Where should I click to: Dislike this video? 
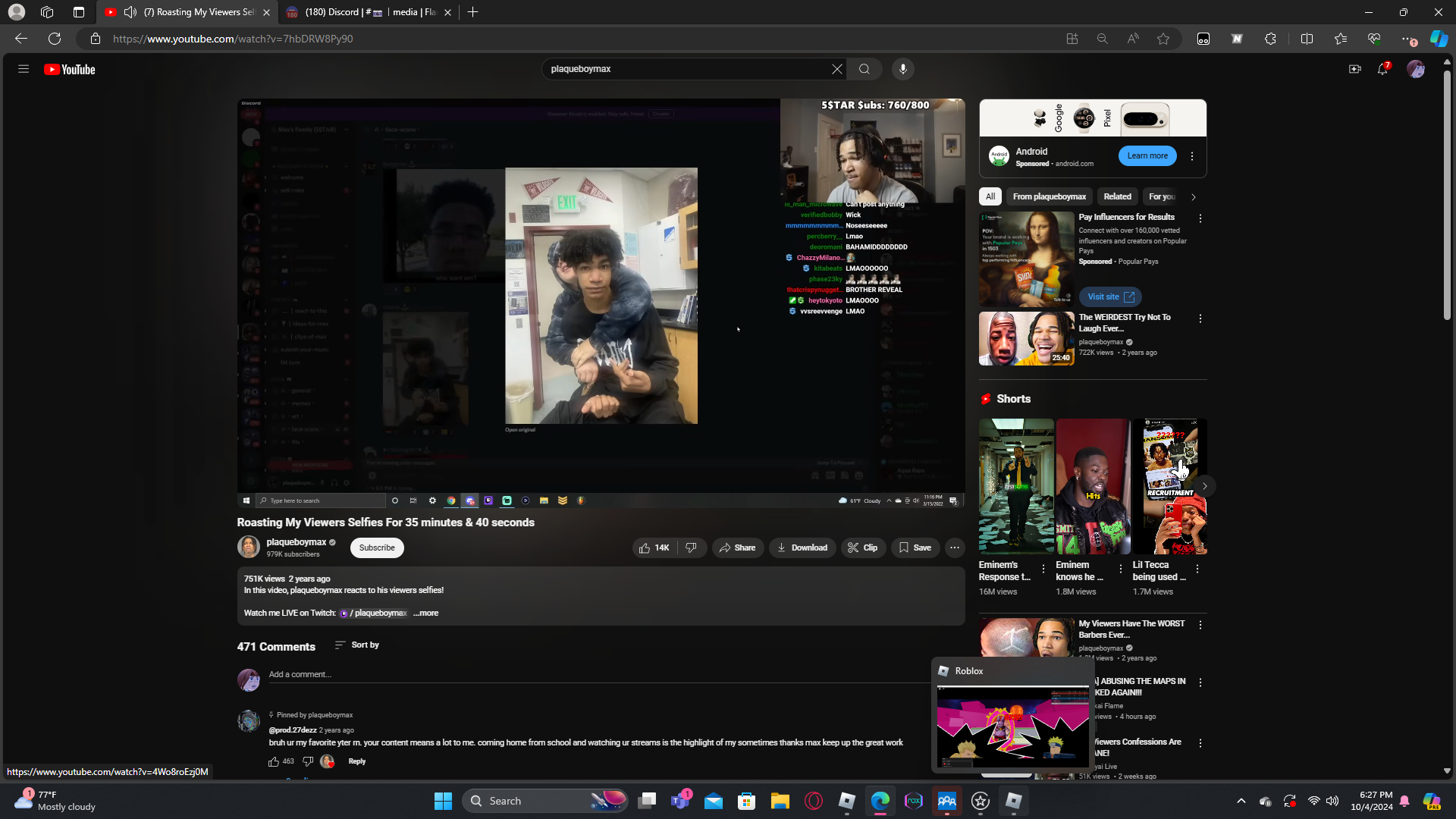(x=692, y=548)
